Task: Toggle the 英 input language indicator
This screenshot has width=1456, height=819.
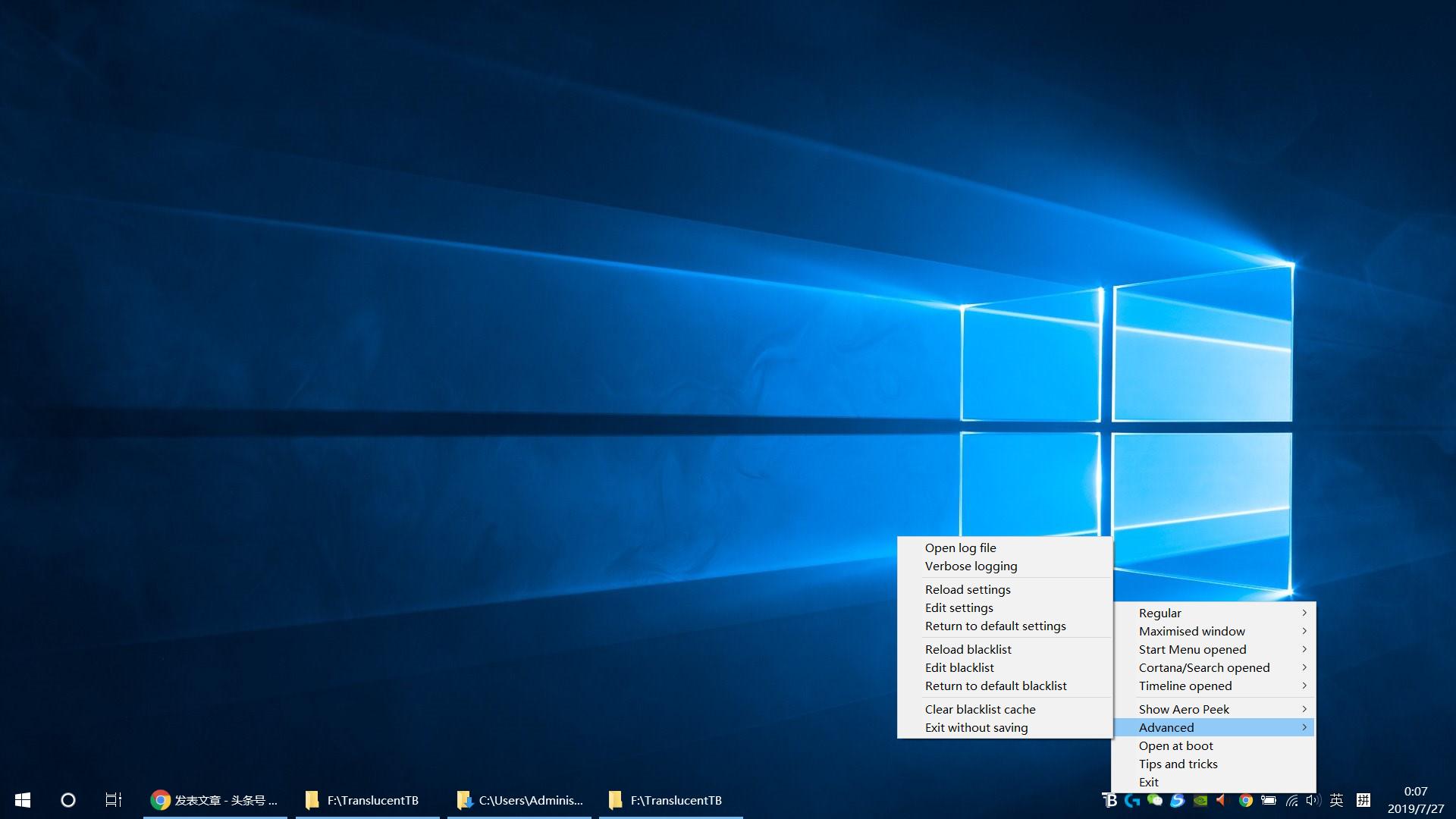Action: coord(1336,800)
